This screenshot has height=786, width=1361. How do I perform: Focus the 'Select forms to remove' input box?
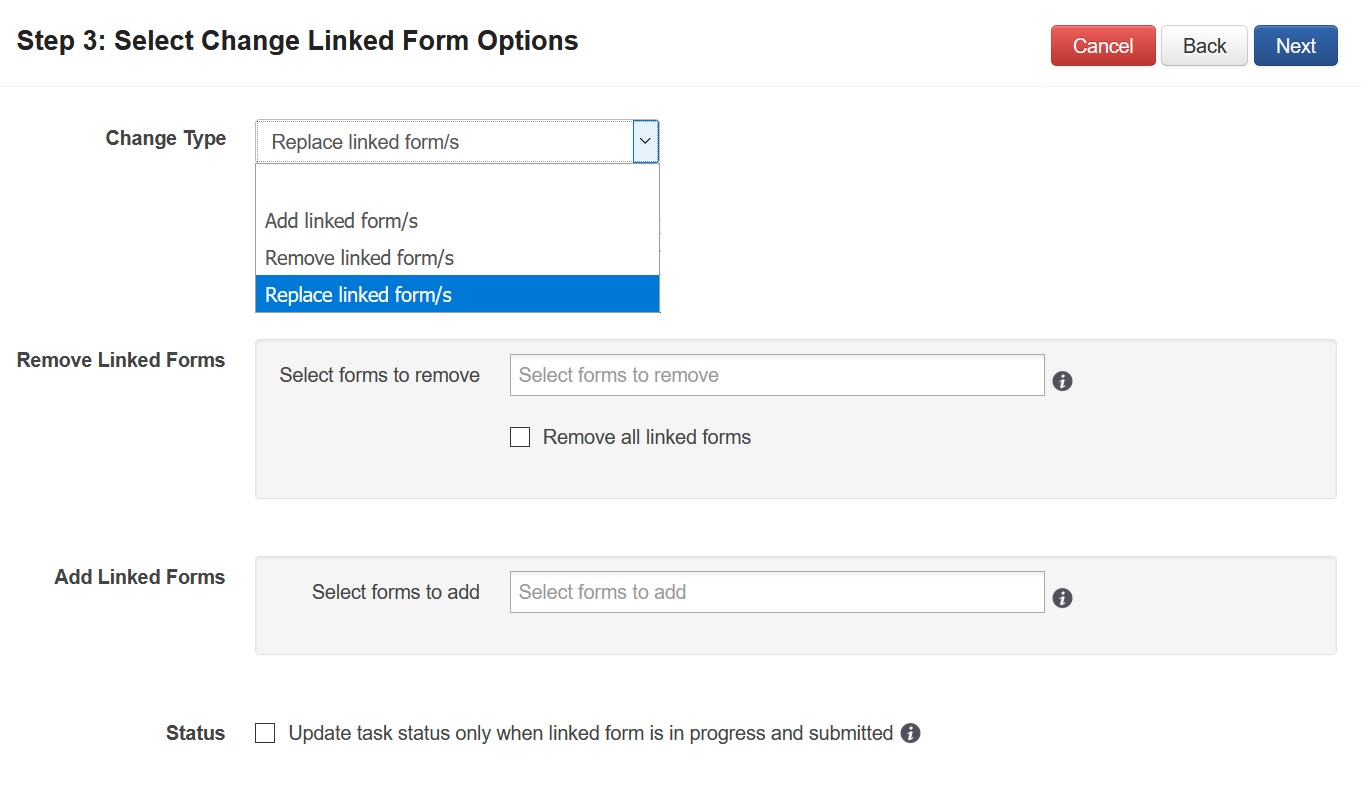(776, 375)
